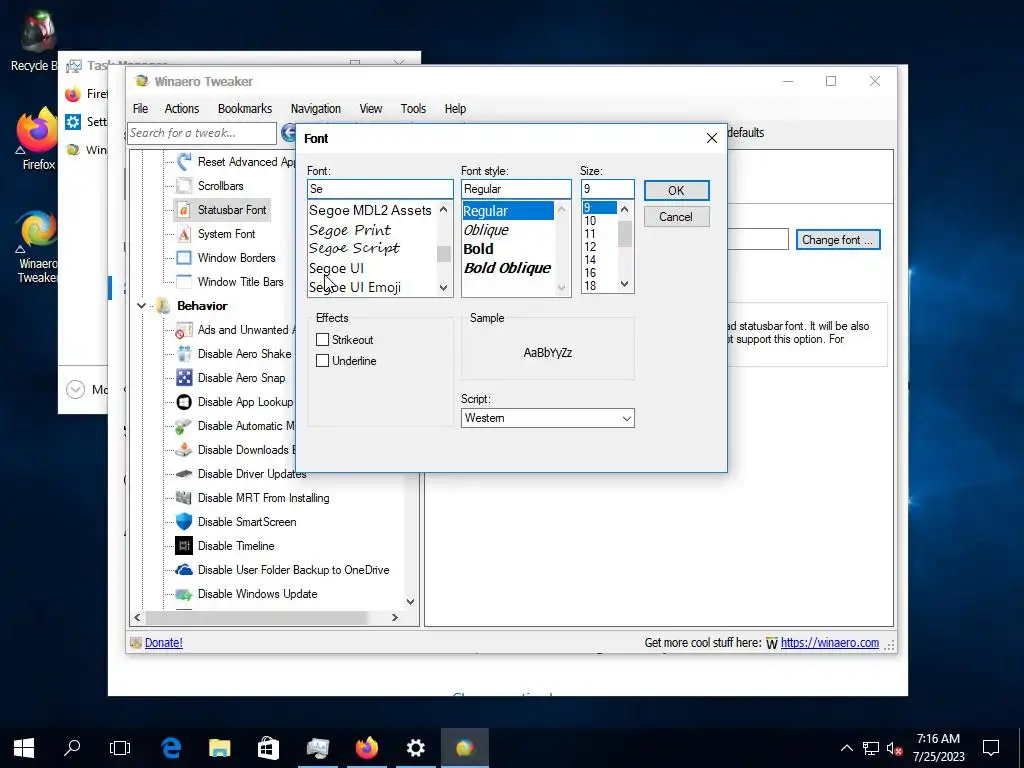Click the Window Borders icon

pos(184,258)
